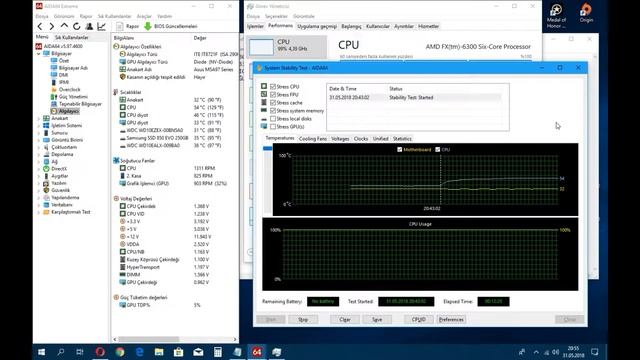Open Origin desktop shortcut
Image resolution: width=640 pixels, height=360 pixels.
[586, 13]
